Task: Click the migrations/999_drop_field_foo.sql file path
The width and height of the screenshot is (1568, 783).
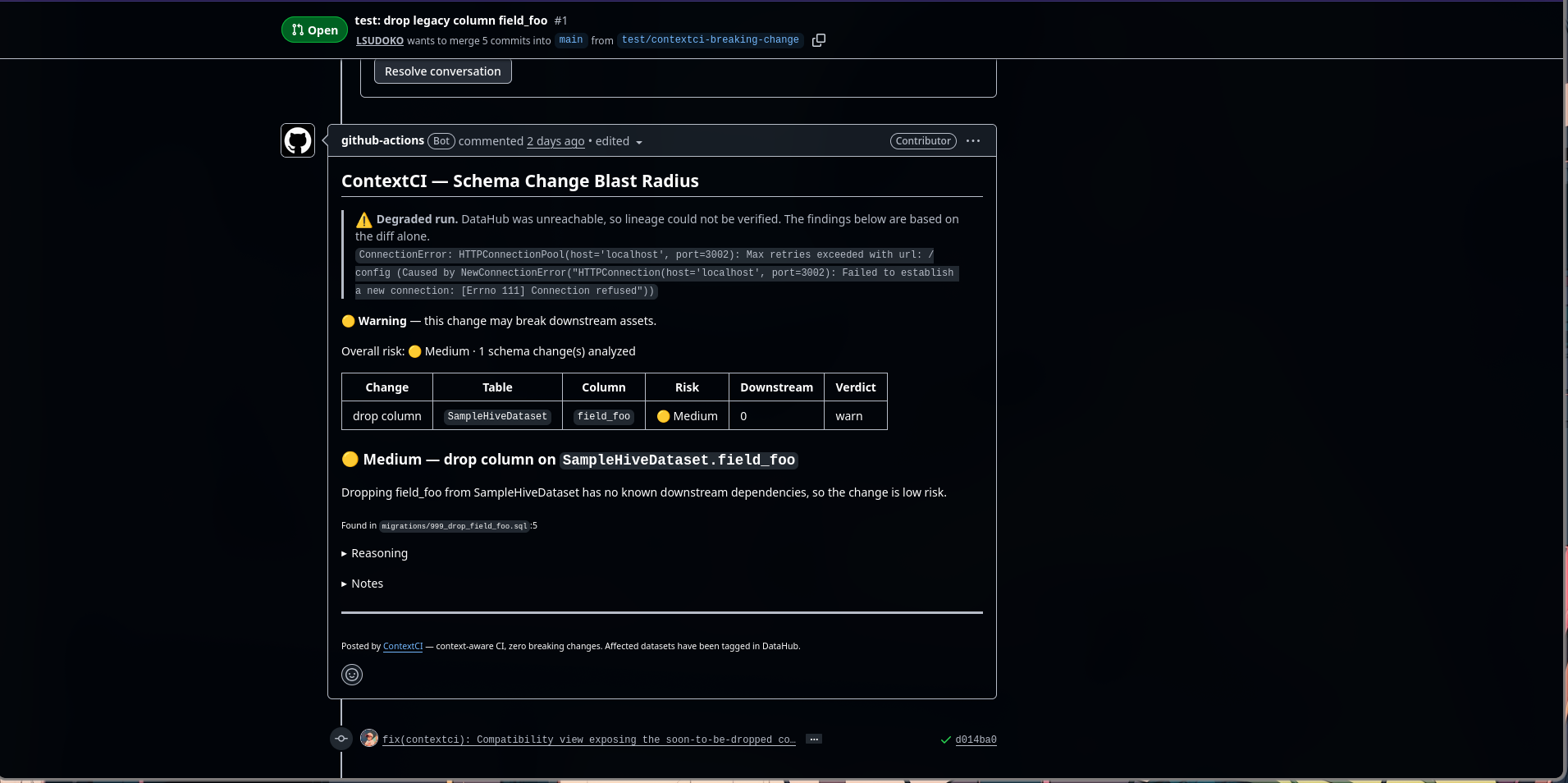Action: pos(455,526)
